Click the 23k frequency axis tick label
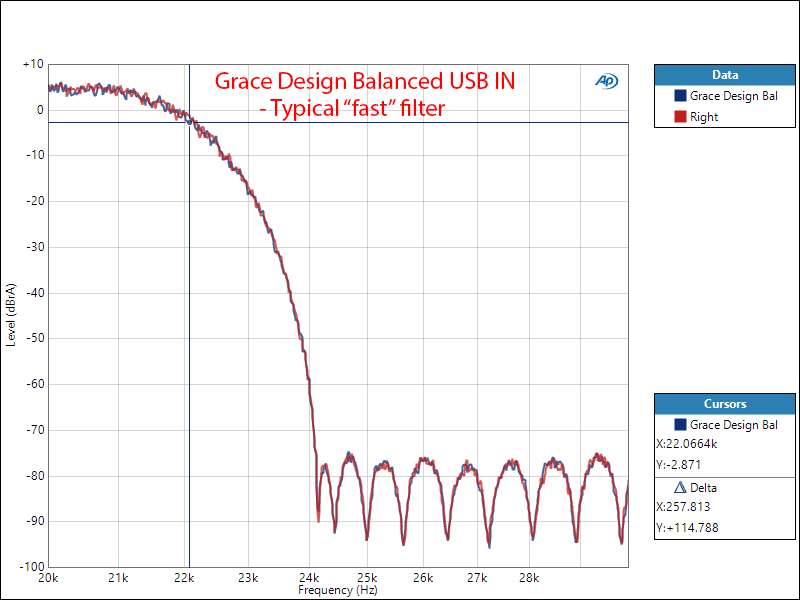The height and width of the screenshot is (600, 800). point(248,578)
